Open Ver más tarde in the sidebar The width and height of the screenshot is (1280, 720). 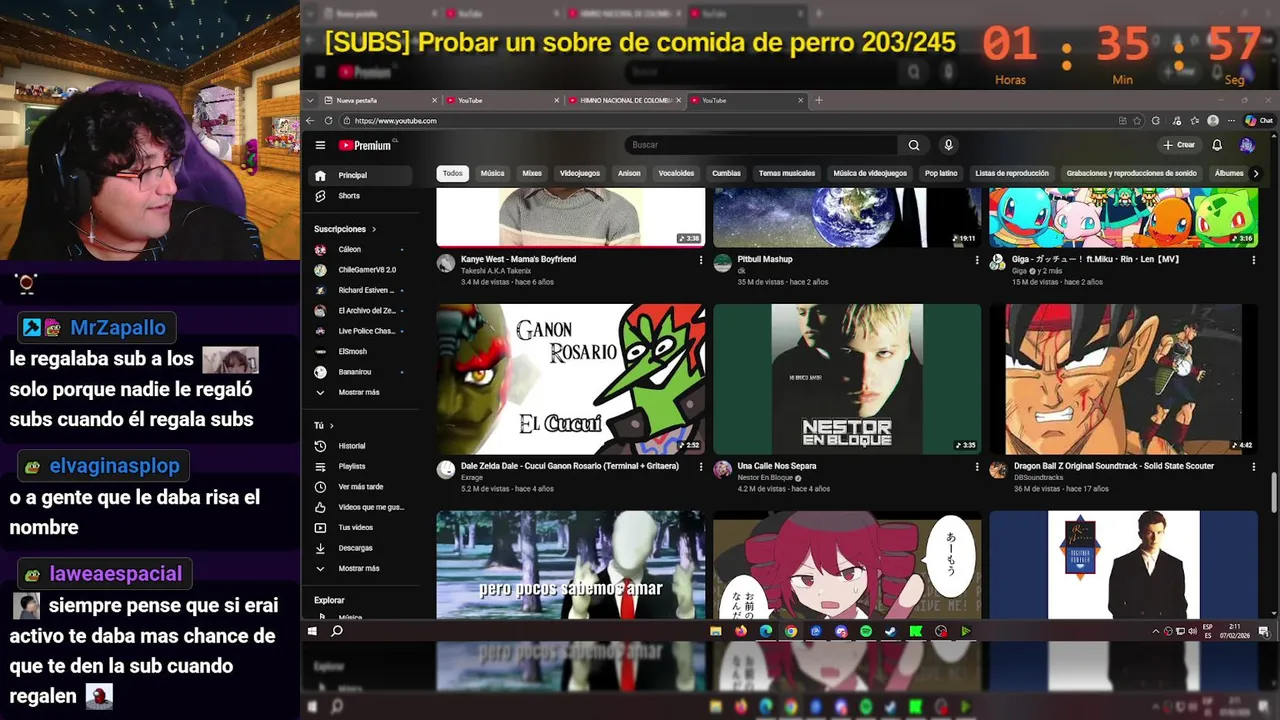359,487
